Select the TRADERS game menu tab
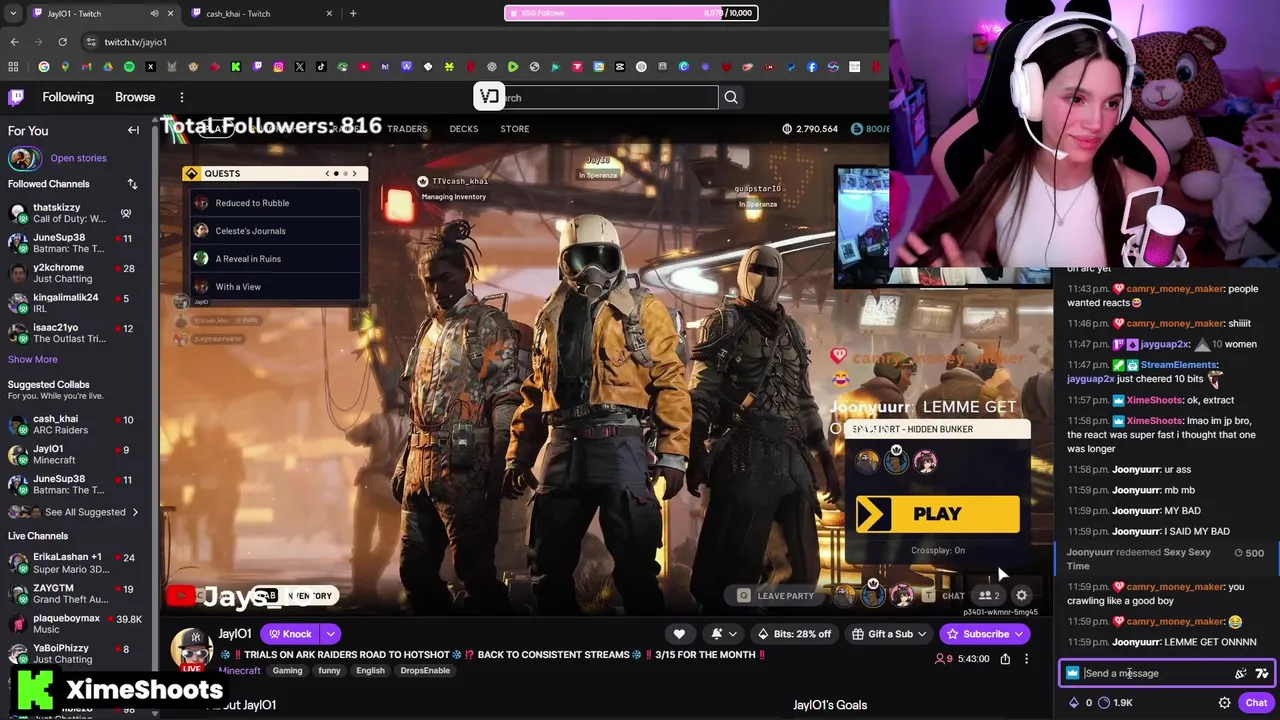The width and height of the screenshot is (1280, 720). pyautogui.click(x=407, y=129)
